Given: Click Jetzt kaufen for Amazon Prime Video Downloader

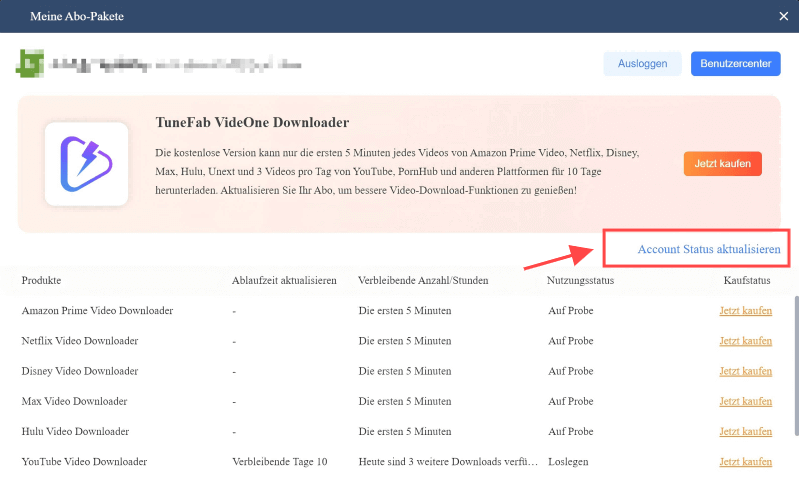Looking at the screenshot, I should 745,311.
